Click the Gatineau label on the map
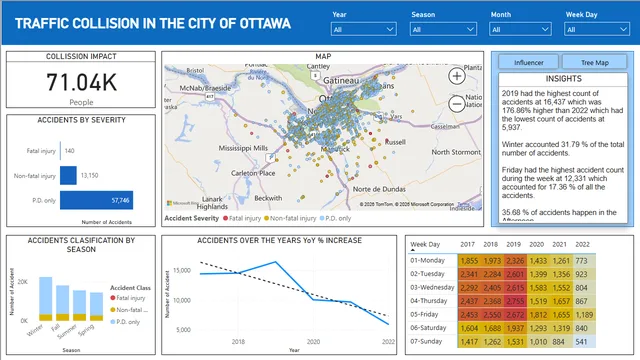The width and height of the screenshot is (640, 360). [341, 80]
